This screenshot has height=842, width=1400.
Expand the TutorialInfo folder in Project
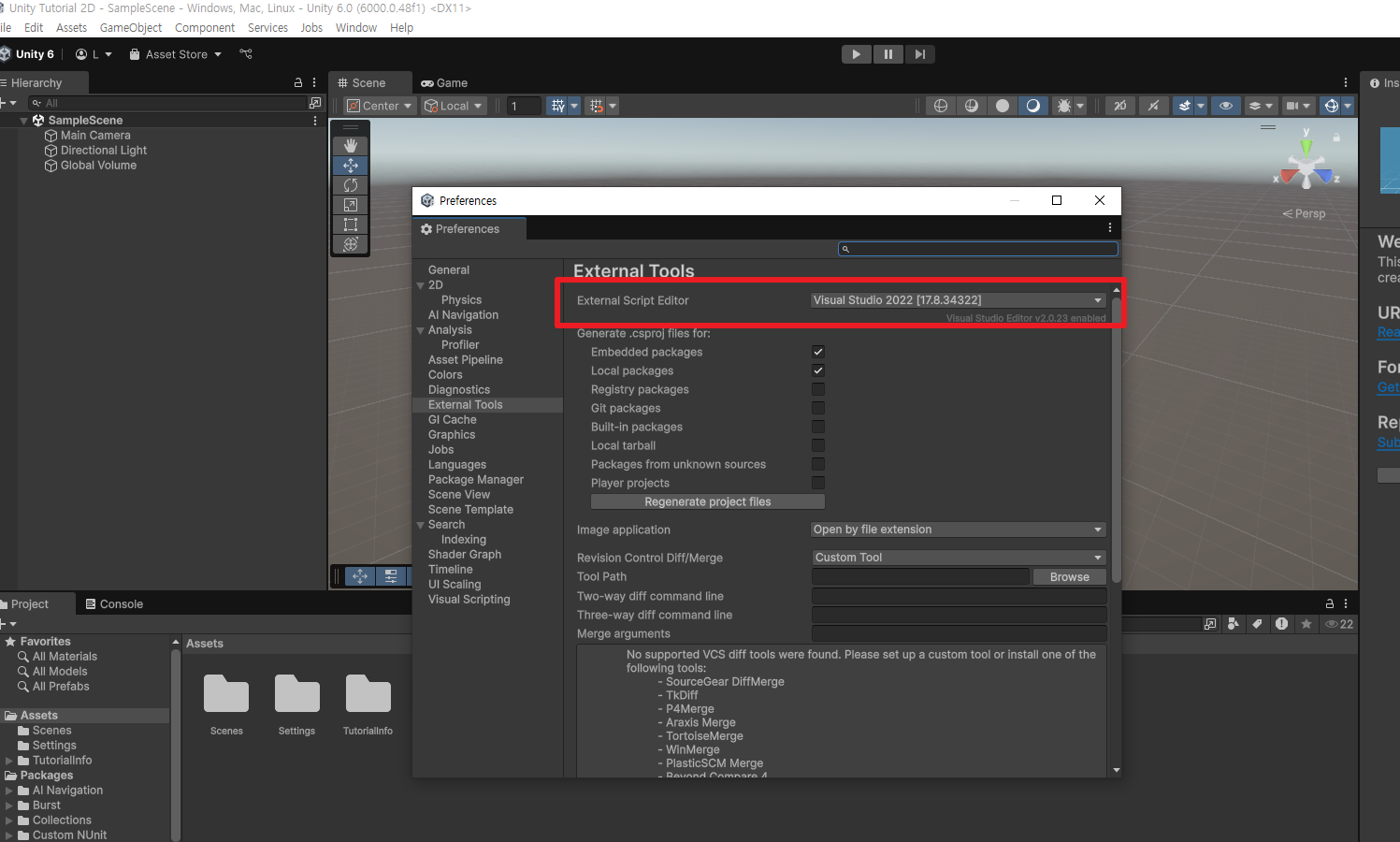[x=9, y=761]
